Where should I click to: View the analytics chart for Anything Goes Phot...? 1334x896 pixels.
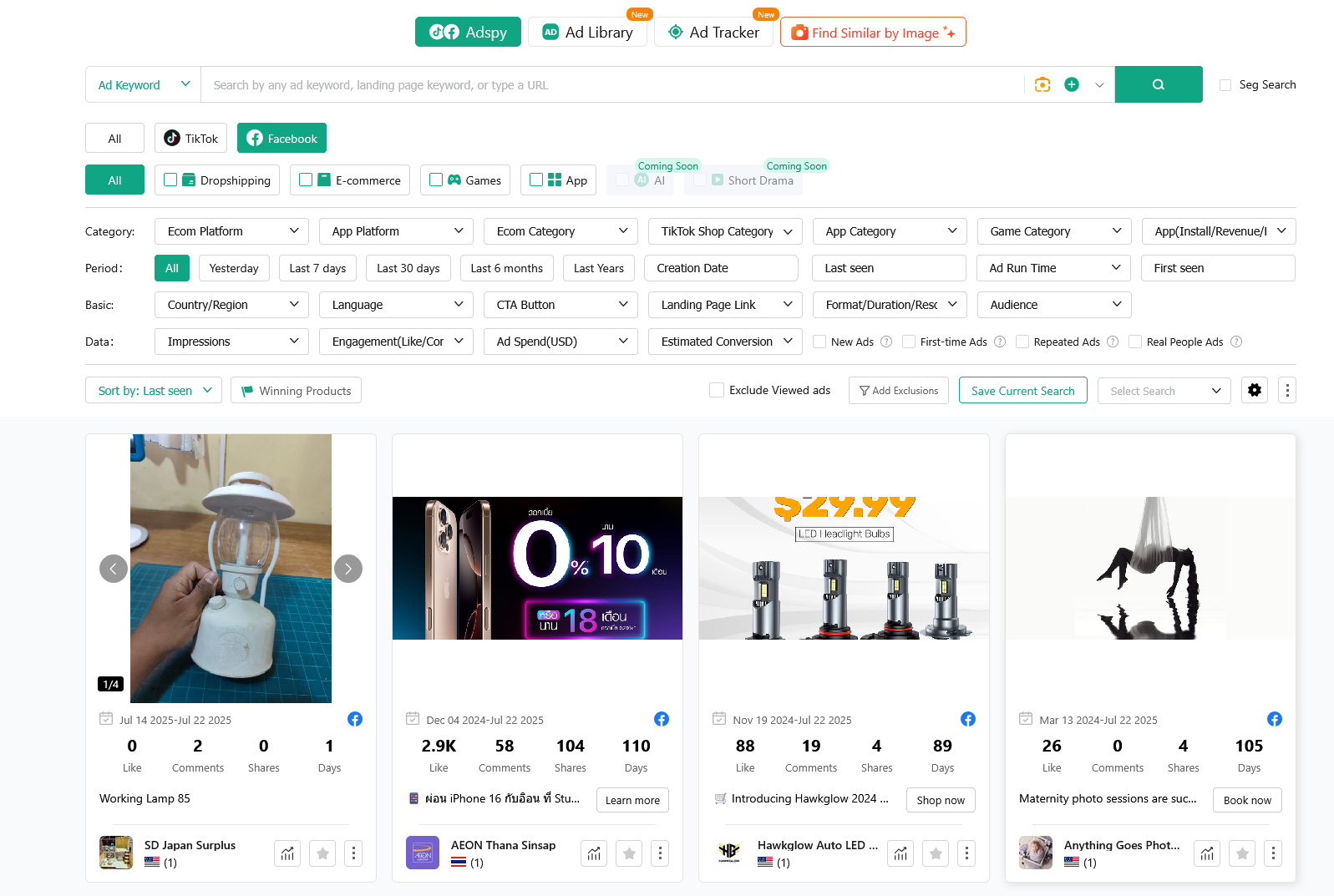[x=1207, y=853]
